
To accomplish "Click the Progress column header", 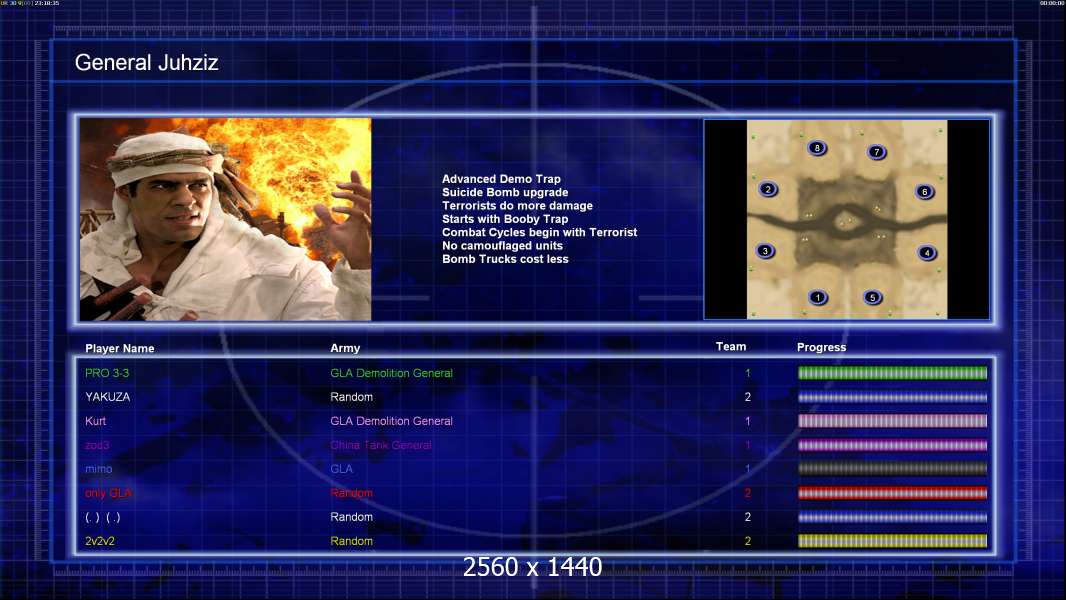I will 821,347.
